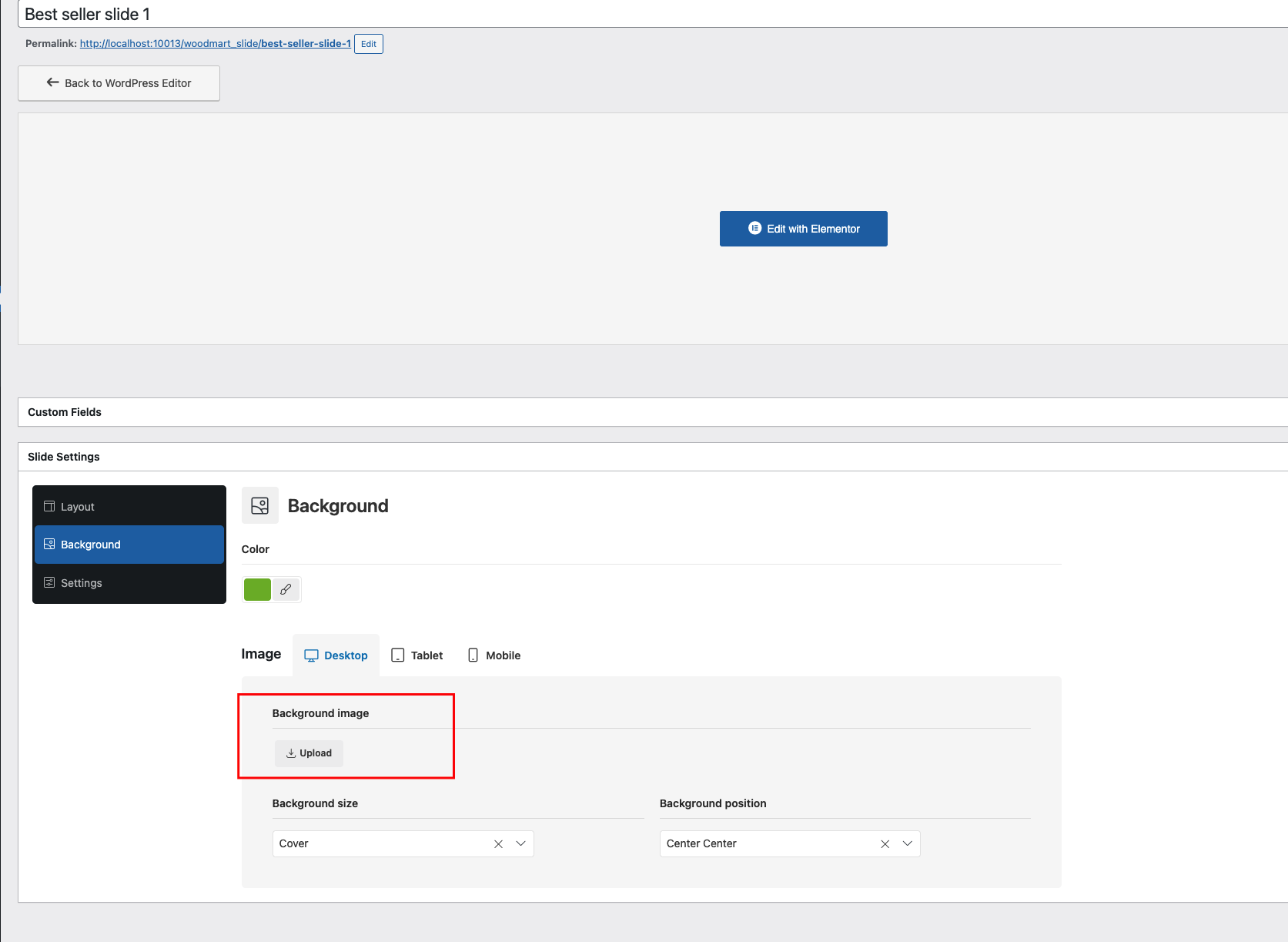The height and width of the screenshot is (942, 1288).
Task: Clear the Center Center background position
Action: (x=885, y=844)
